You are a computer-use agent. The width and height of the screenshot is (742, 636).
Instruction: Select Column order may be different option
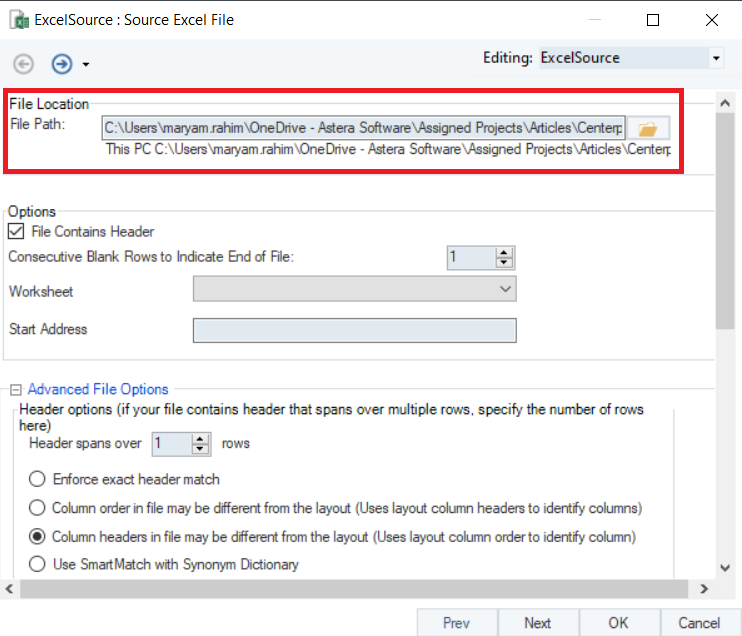pos(38,508)
